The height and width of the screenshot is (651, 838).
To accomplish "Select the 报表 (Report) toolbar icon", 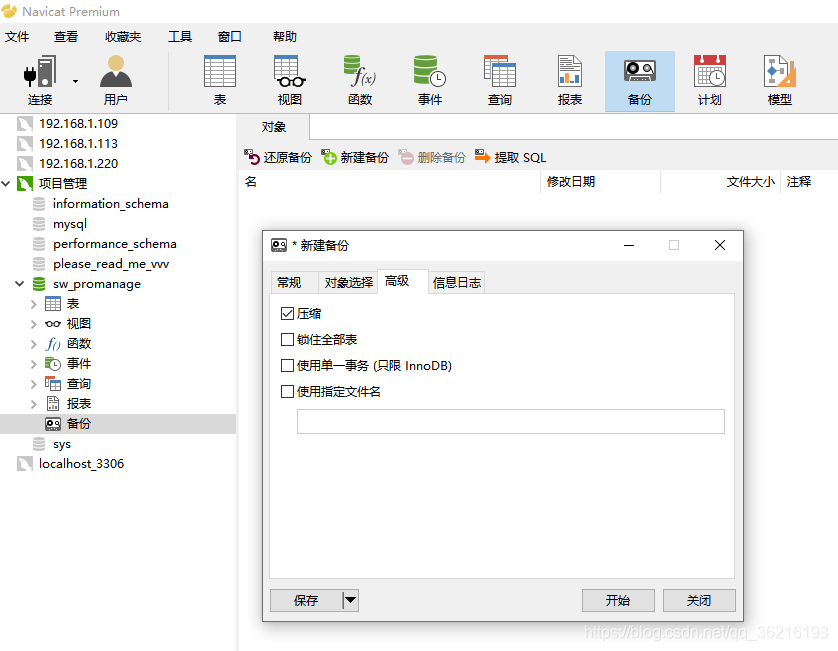I will tap(570, 81).
